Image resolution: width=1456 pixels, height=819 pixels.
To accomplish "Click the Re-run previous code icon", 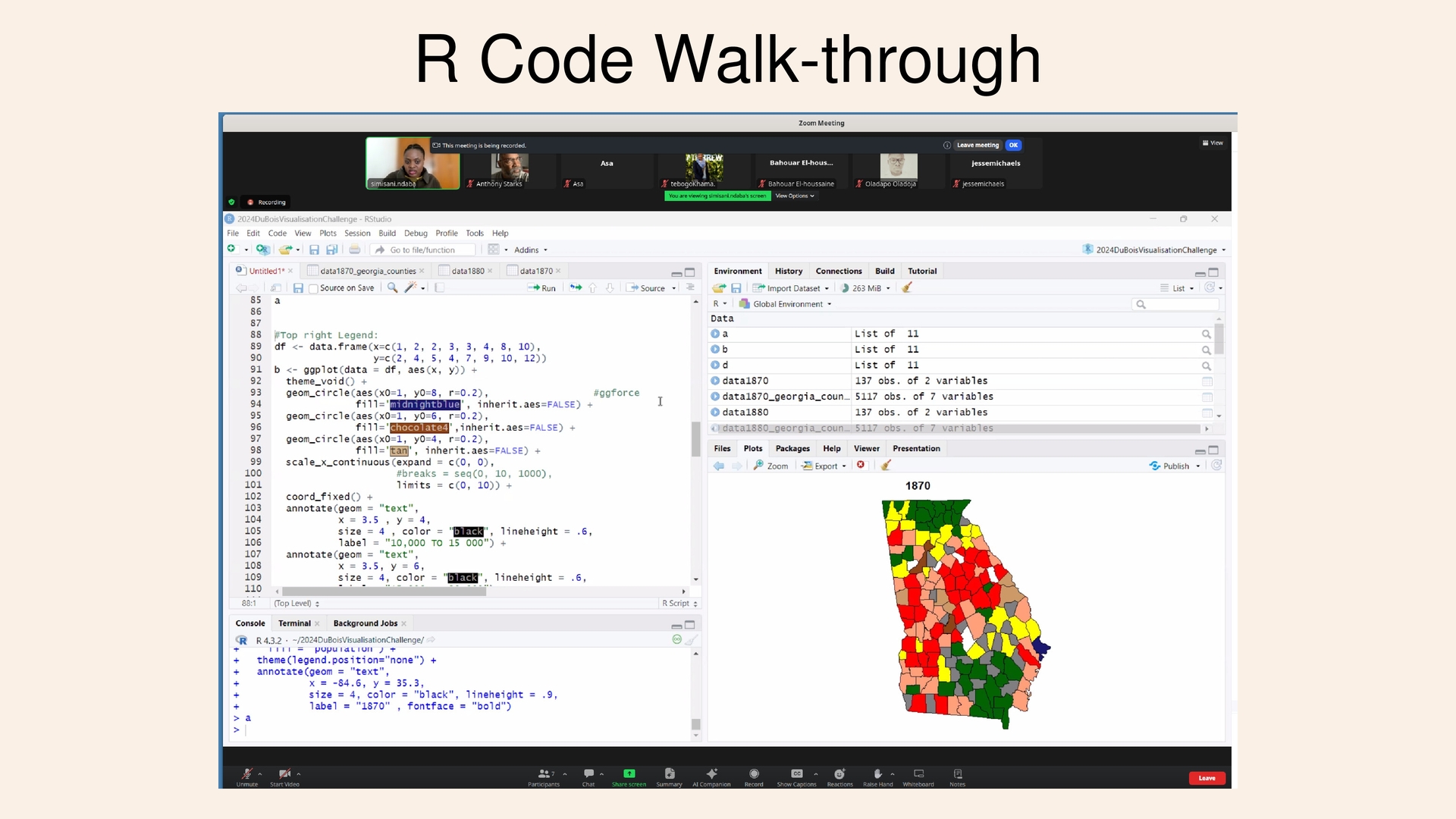I will (x=576, y=288).
